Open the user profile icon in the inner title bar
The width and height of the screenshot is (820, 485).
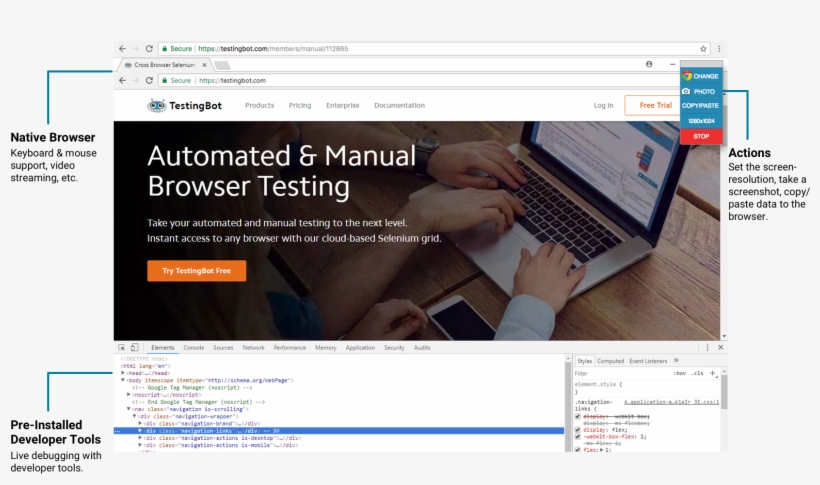pos(649,64)
